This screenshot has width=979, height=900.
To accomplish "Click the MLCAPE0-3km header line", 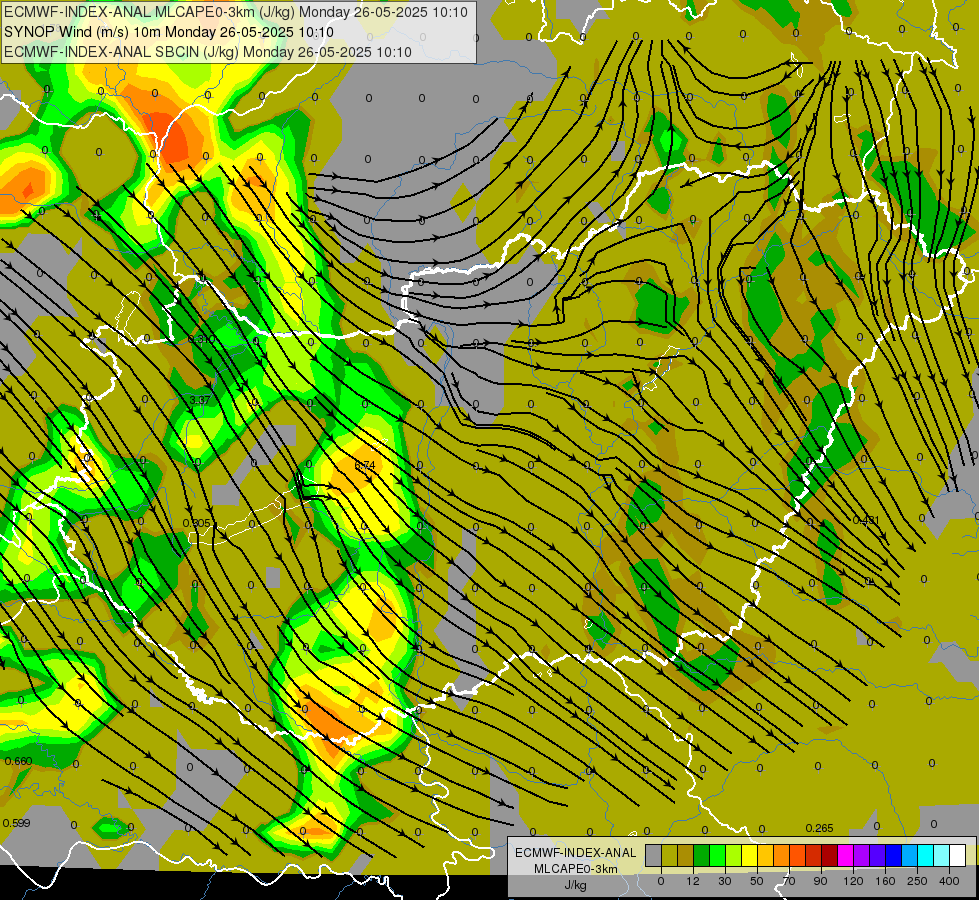I will tap(236, 12).
